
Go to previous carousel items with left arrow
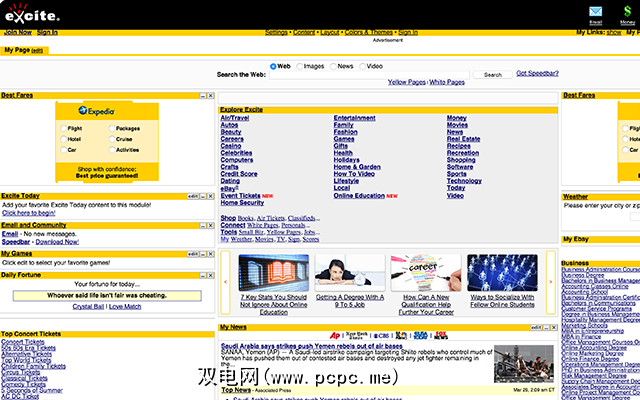(x=225, y=282)
